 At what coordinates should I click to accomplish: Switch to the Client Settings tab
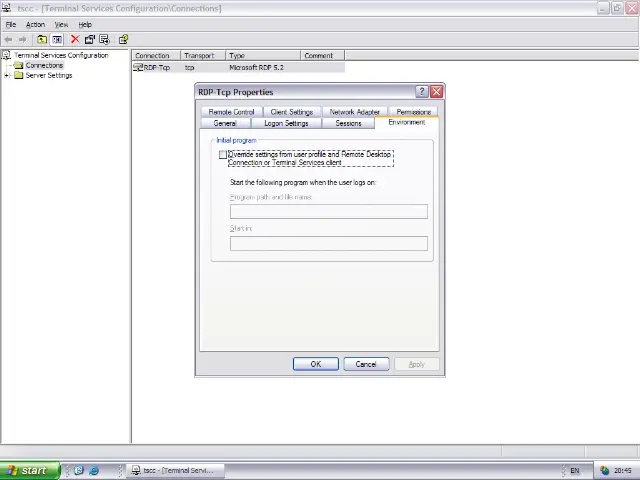point(292,112)
